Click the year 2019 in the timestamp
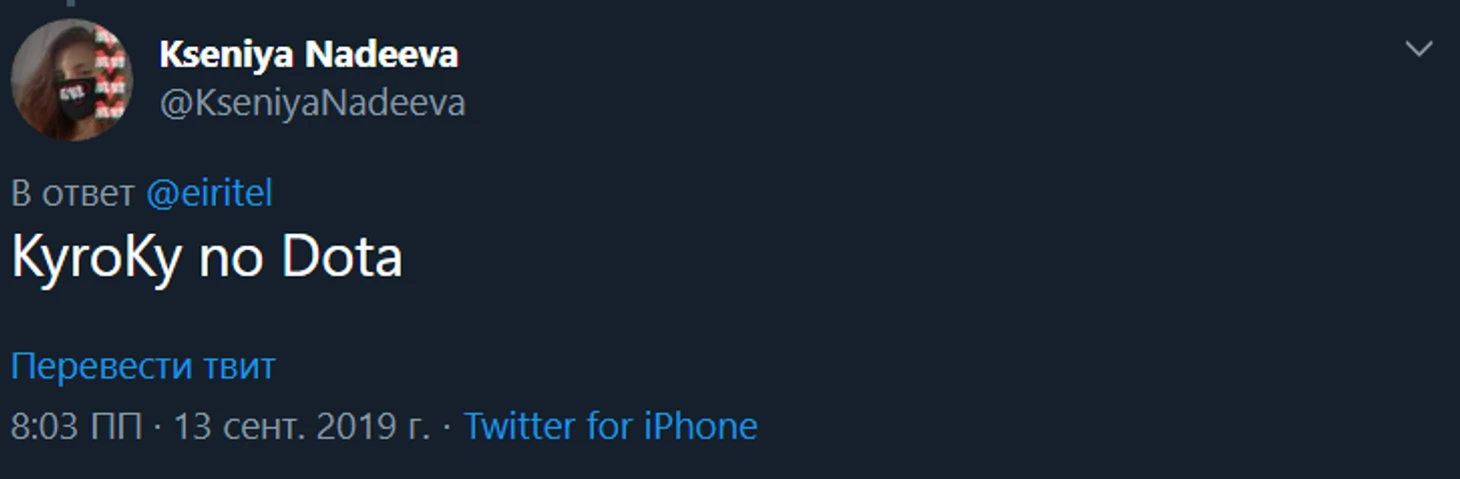1460x479 pixels. coord(357,427)
